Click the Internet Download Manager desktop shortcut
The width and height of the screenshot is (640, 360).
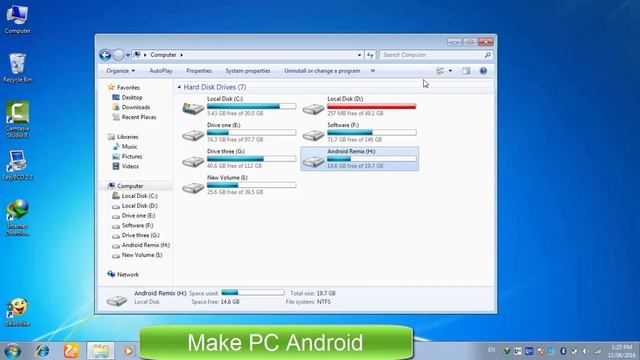tap(17, 217)
